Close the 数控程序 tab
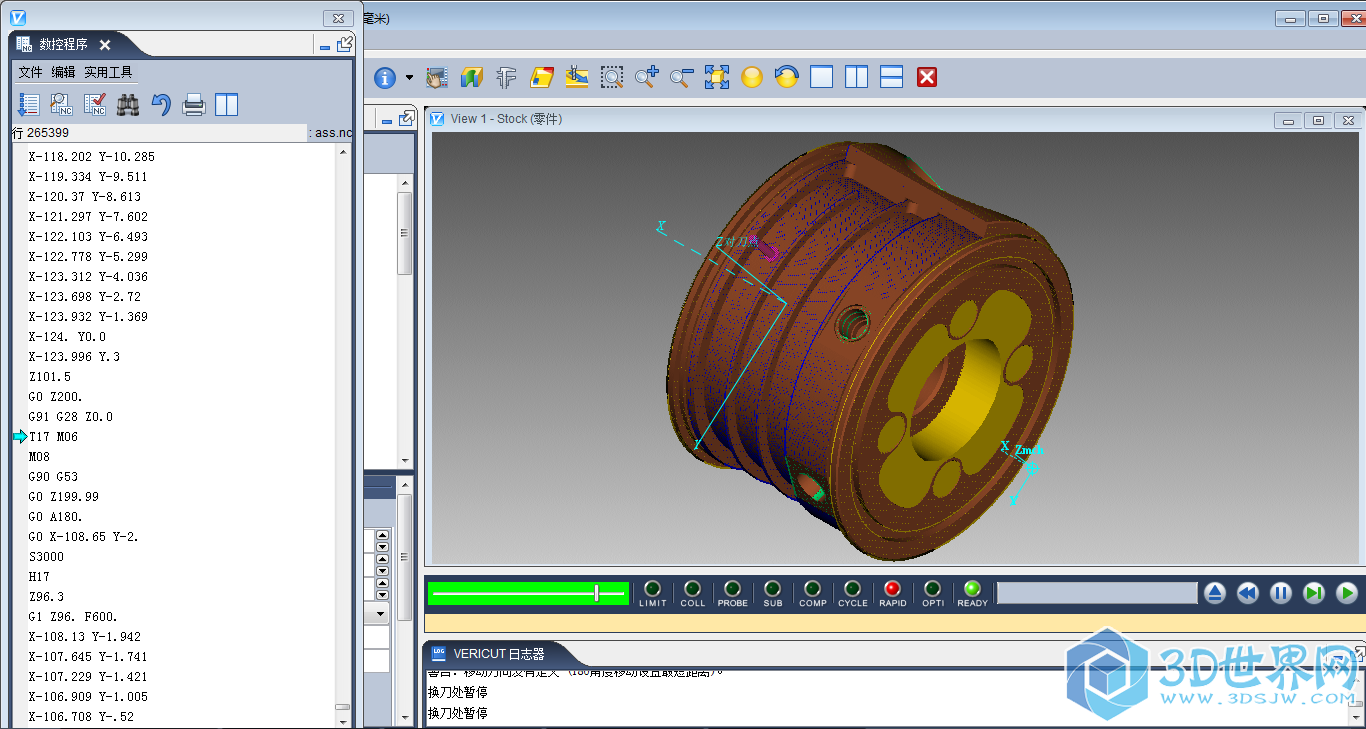The width and height of the screenshot is (1366, 729). [x=105, y=45]
